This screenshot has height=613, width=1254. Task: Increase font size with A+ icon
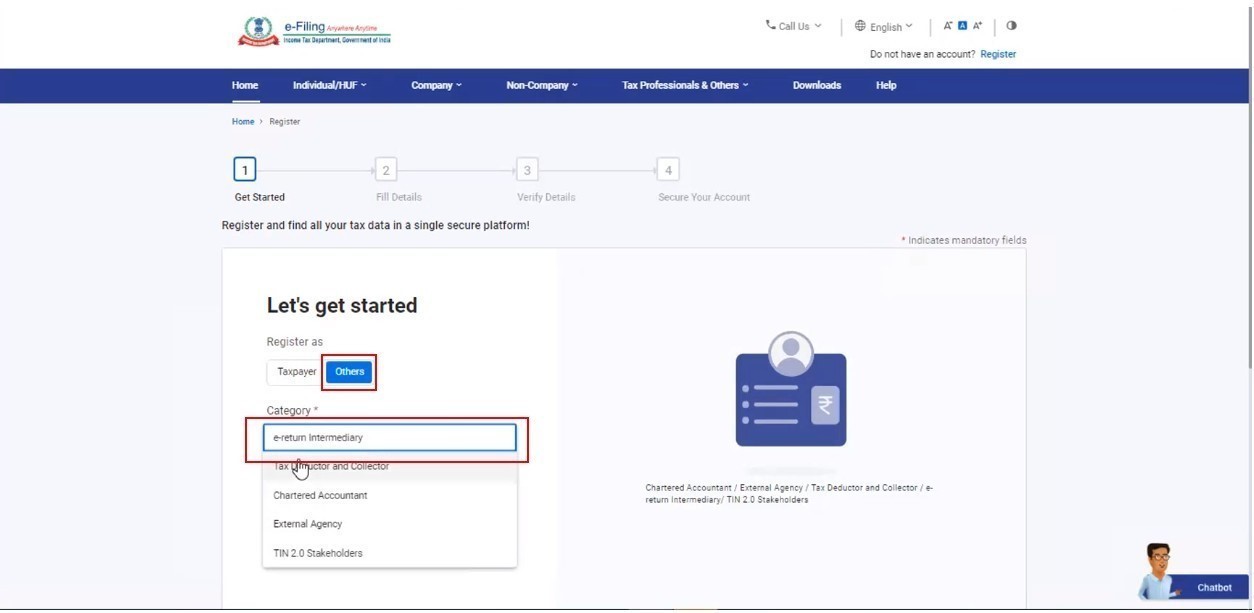tap(978, 26)
